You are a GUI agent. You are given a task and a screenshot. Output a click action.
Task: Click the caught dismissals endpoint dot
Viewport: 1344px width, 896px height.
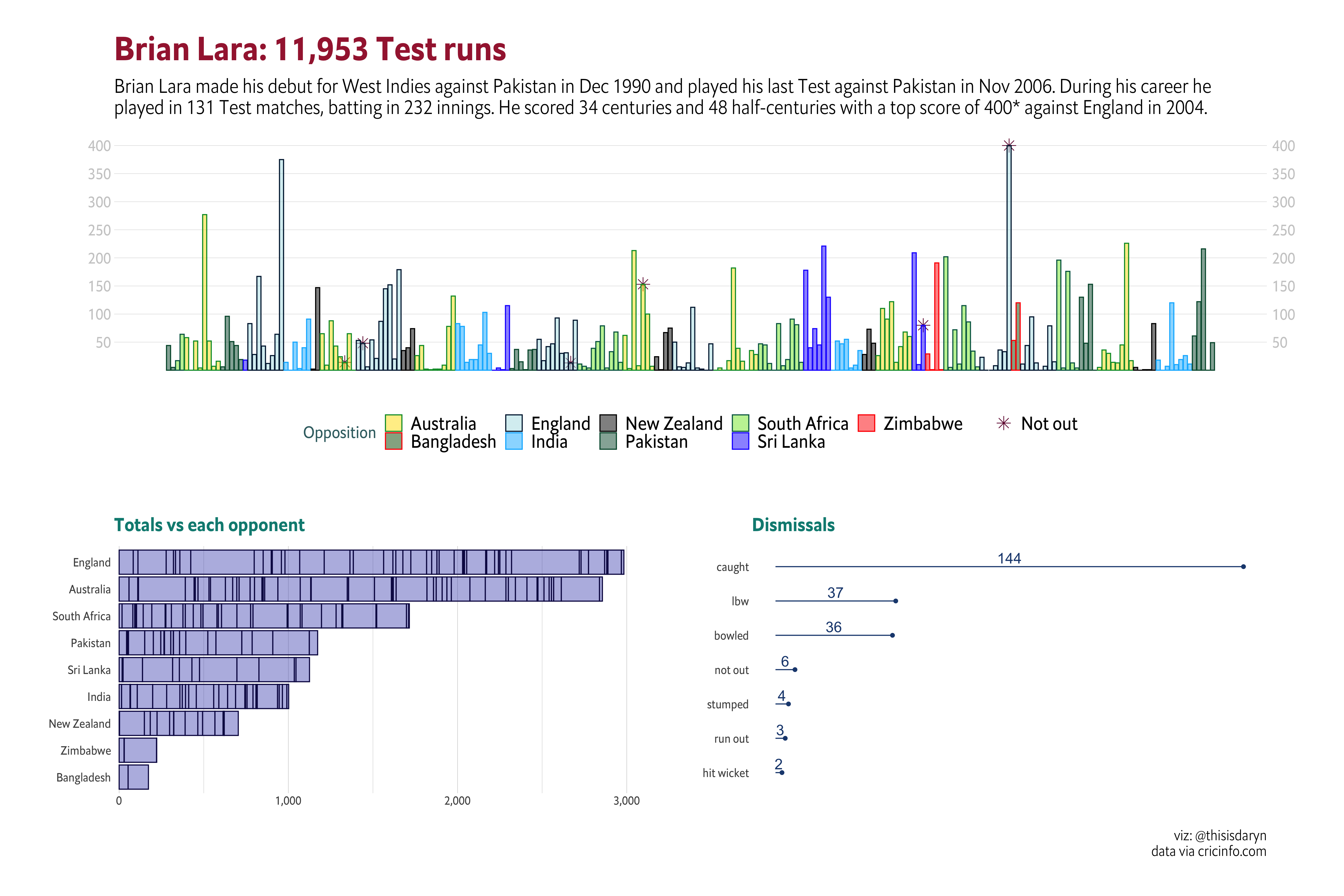click(1243, 567)
